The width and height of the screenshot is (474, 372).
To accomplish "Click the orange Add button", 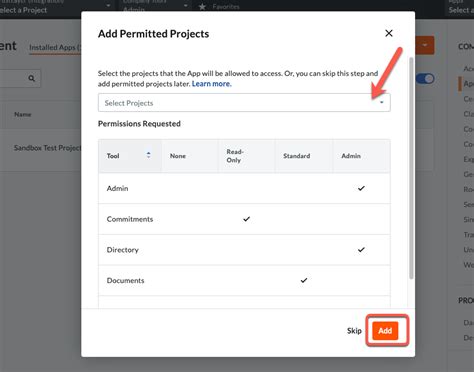I will pyautogui.click(x=385, y=331).
